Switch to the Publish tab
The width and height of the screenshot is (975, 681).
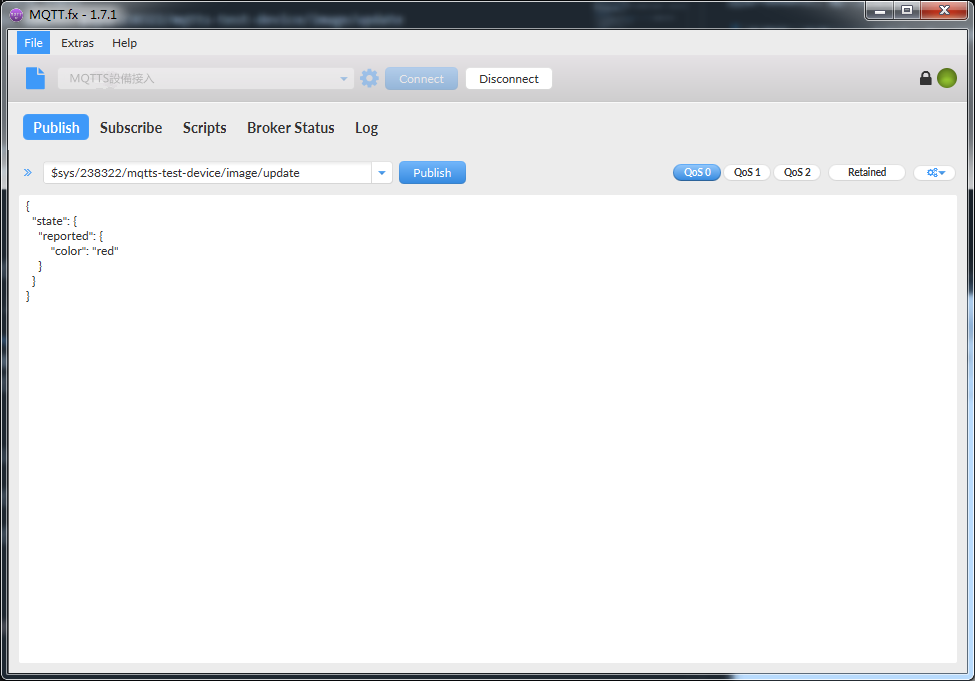56,127
